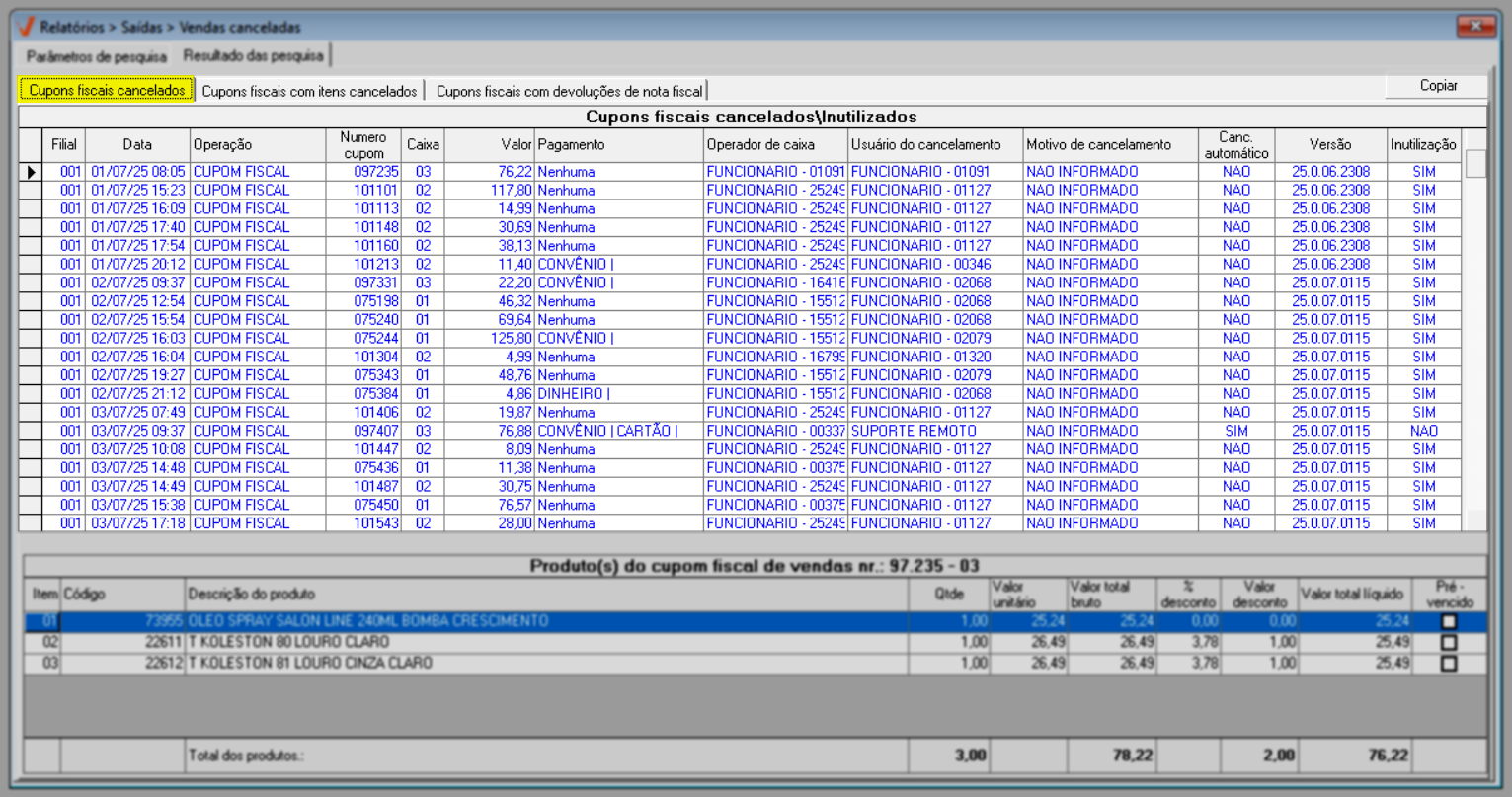Select Cupons fiscais com itens cancelados tab
This screenshot has width=1512, height=797.
[309, 91]
